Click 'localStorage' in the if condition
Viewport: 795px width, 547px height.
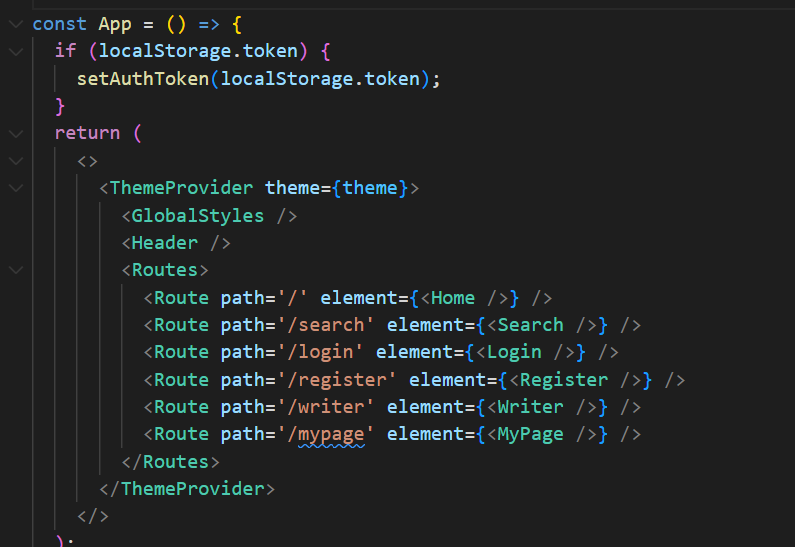[165, 51]
